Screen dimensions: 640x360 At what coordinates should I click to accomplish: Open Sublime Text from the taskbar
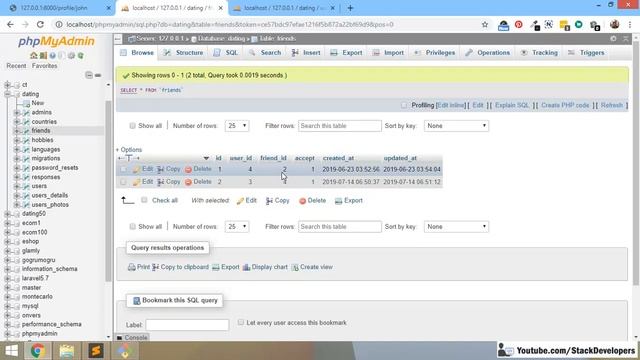click(x=96, y=351)
